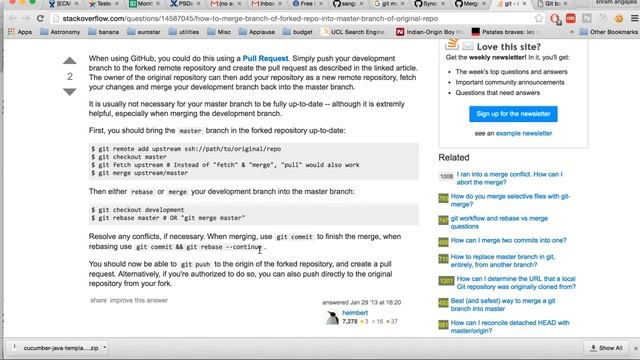Click the red square extension icon

[x=571, y=18]
